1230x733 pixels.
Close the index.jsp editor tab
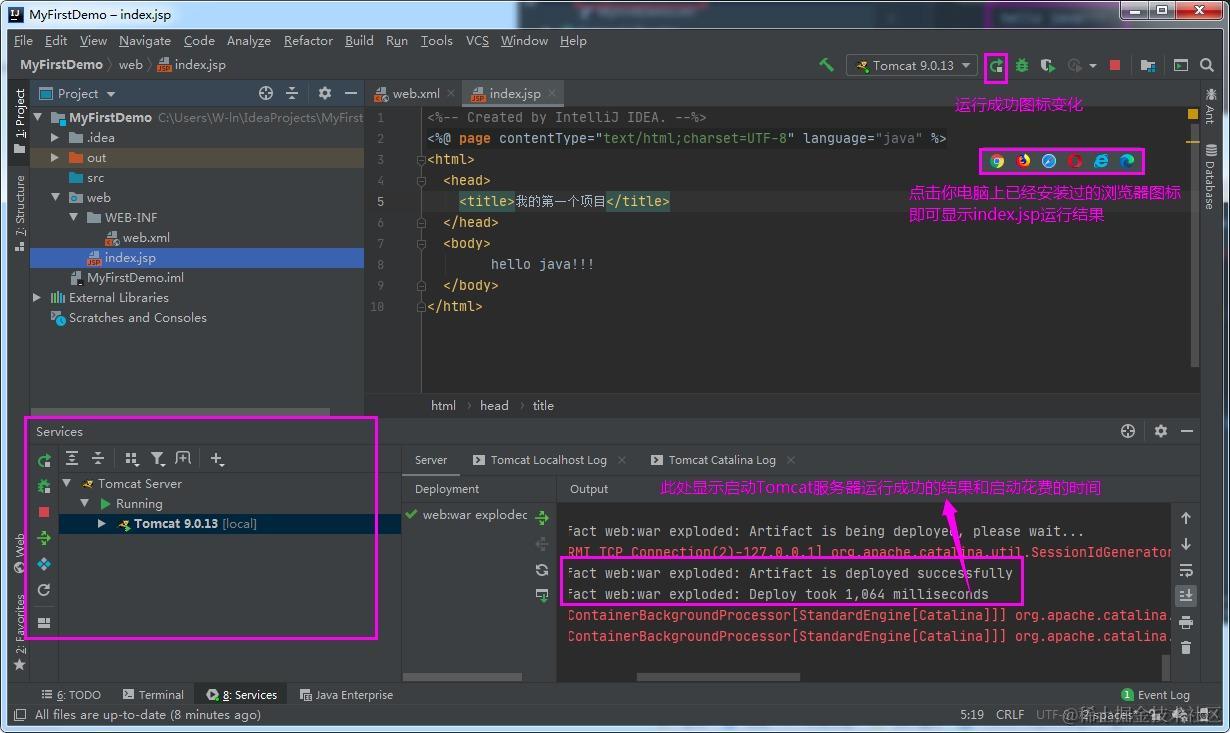[551, 93]
